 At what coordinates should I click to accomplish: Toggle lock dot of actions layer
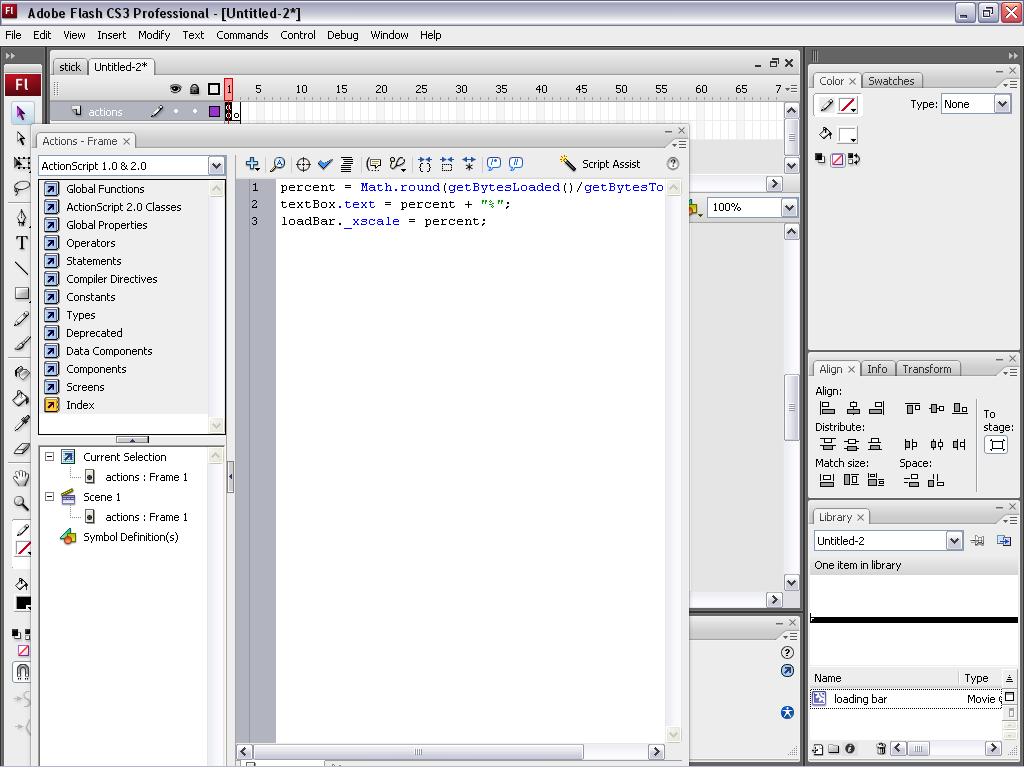click(x=194, y=112)
